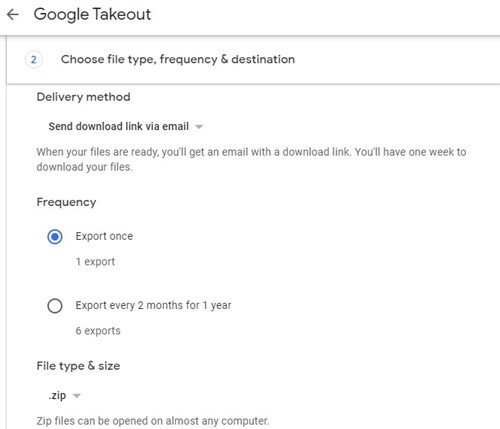This screenshot has width=500, height=429.
Task: Click the arrow next to .zip
Action: (x=77, y=396)
